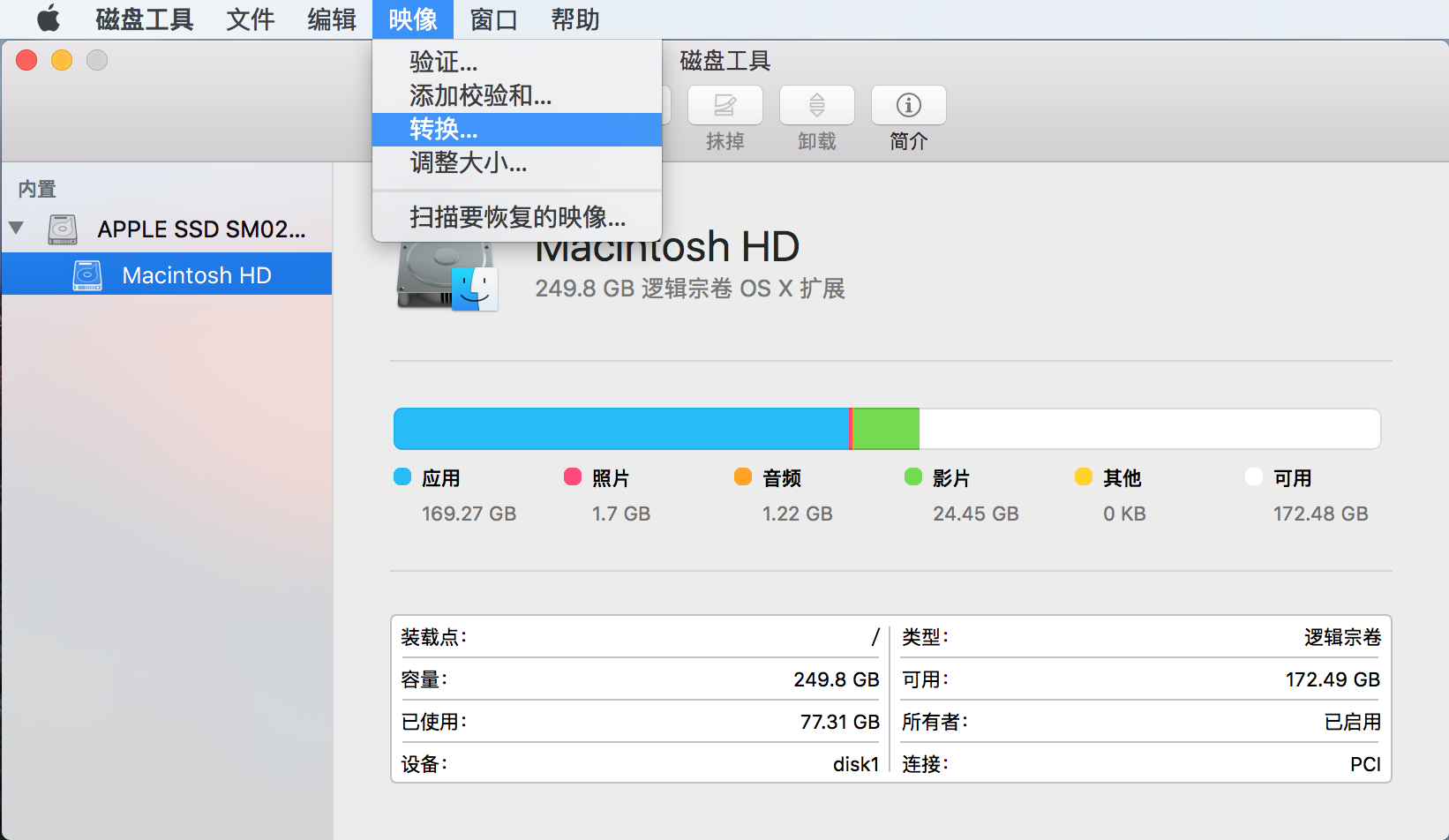Click the white 可用 legend dot

coord(1254,476)
